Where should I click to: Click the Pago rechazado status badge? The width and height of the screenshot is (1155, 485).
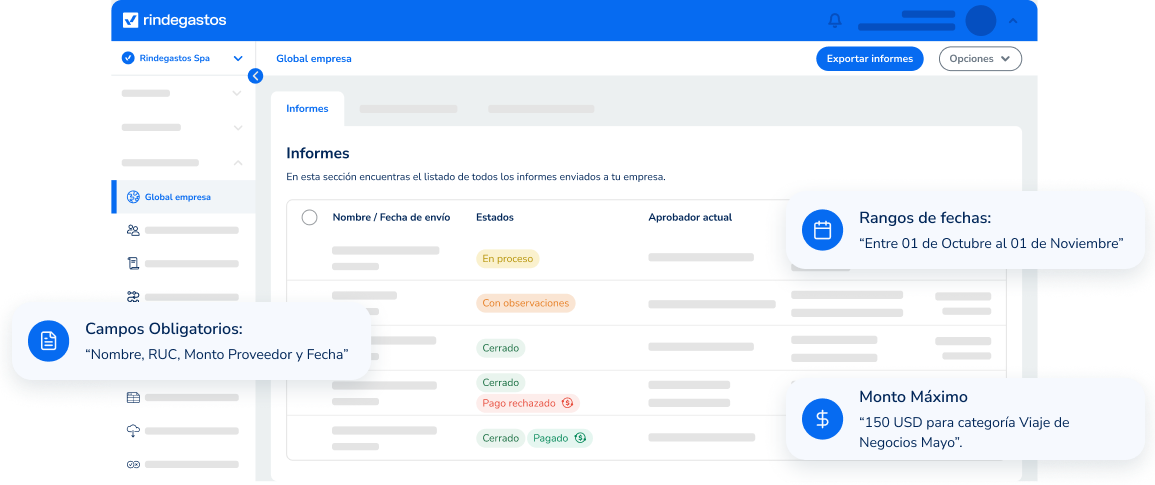[x=527, y=403]
